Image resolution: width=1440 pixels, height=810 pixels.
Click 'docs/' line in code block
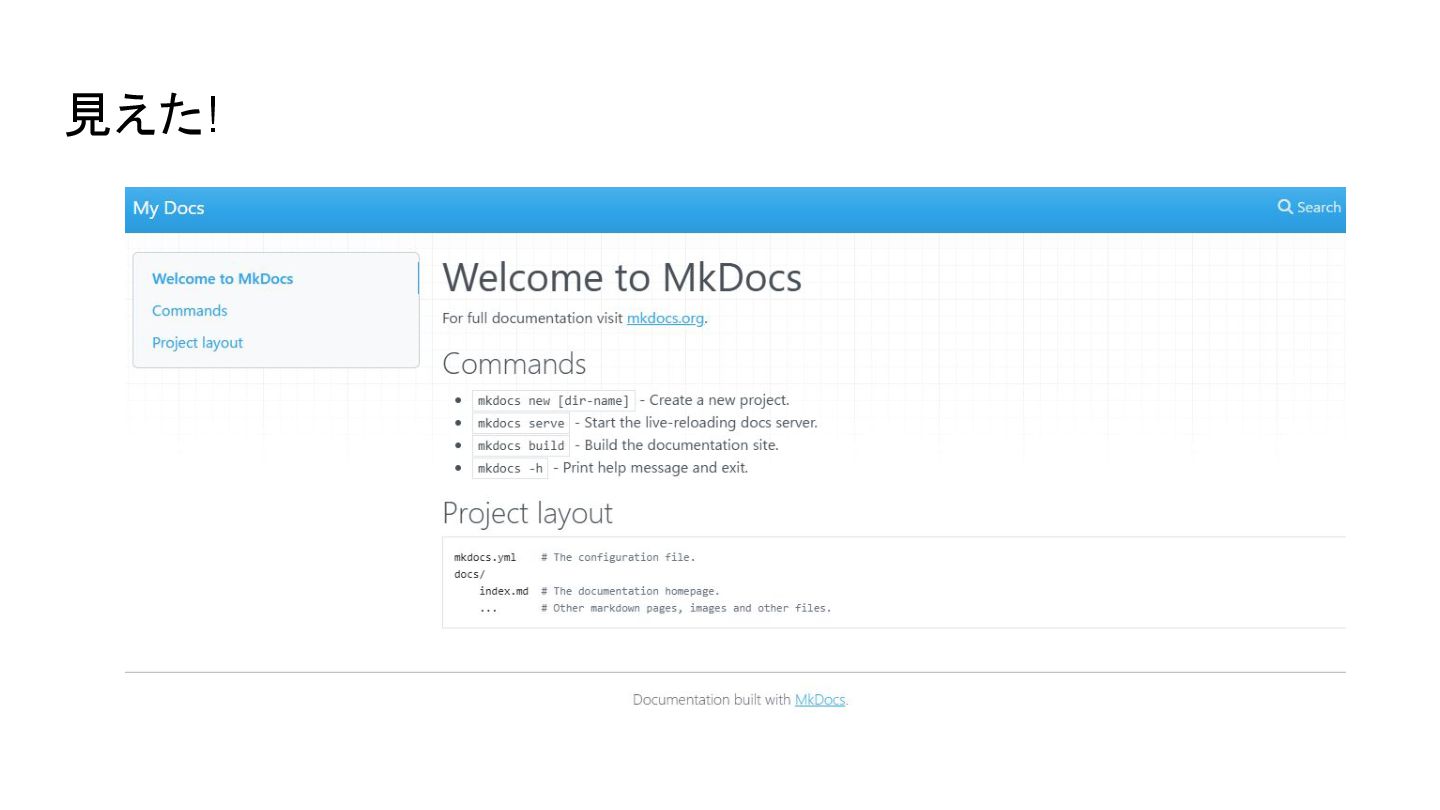pos(469,574)
